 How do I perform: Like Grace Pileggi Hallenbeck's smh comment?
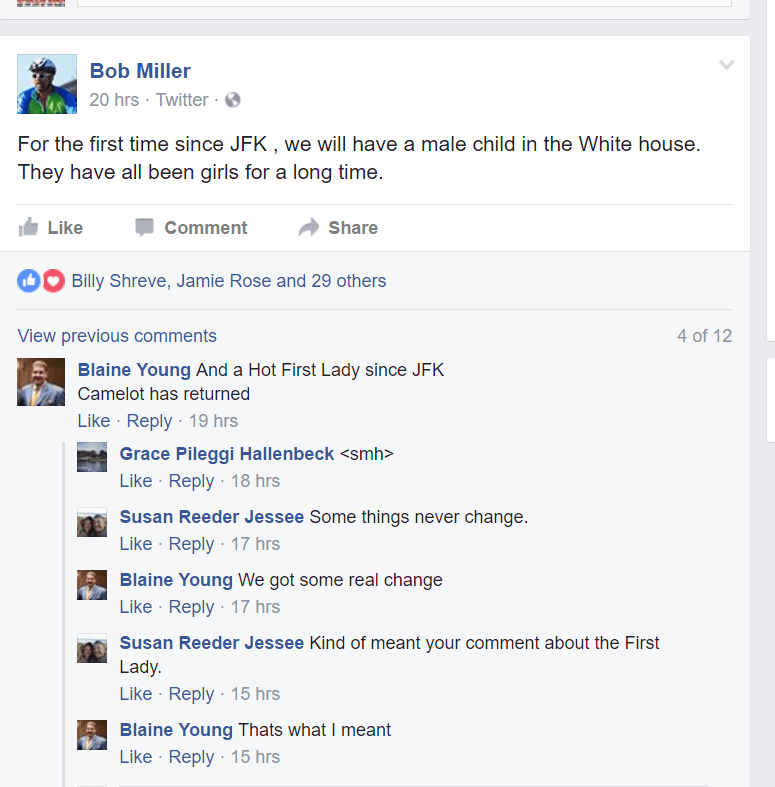pyautogui.click(x=136, y=481)
